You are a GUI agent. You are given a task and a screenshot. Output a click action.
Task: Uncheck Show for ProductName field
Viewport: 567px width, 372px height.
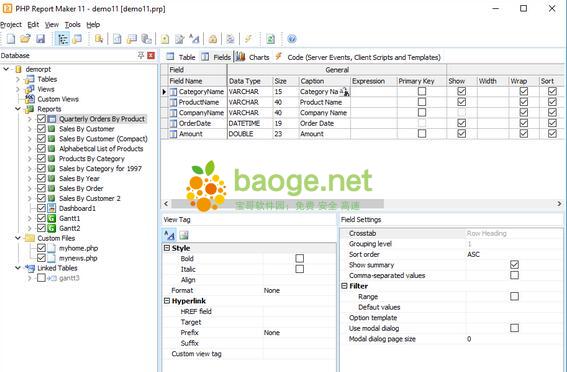[461, 102]
